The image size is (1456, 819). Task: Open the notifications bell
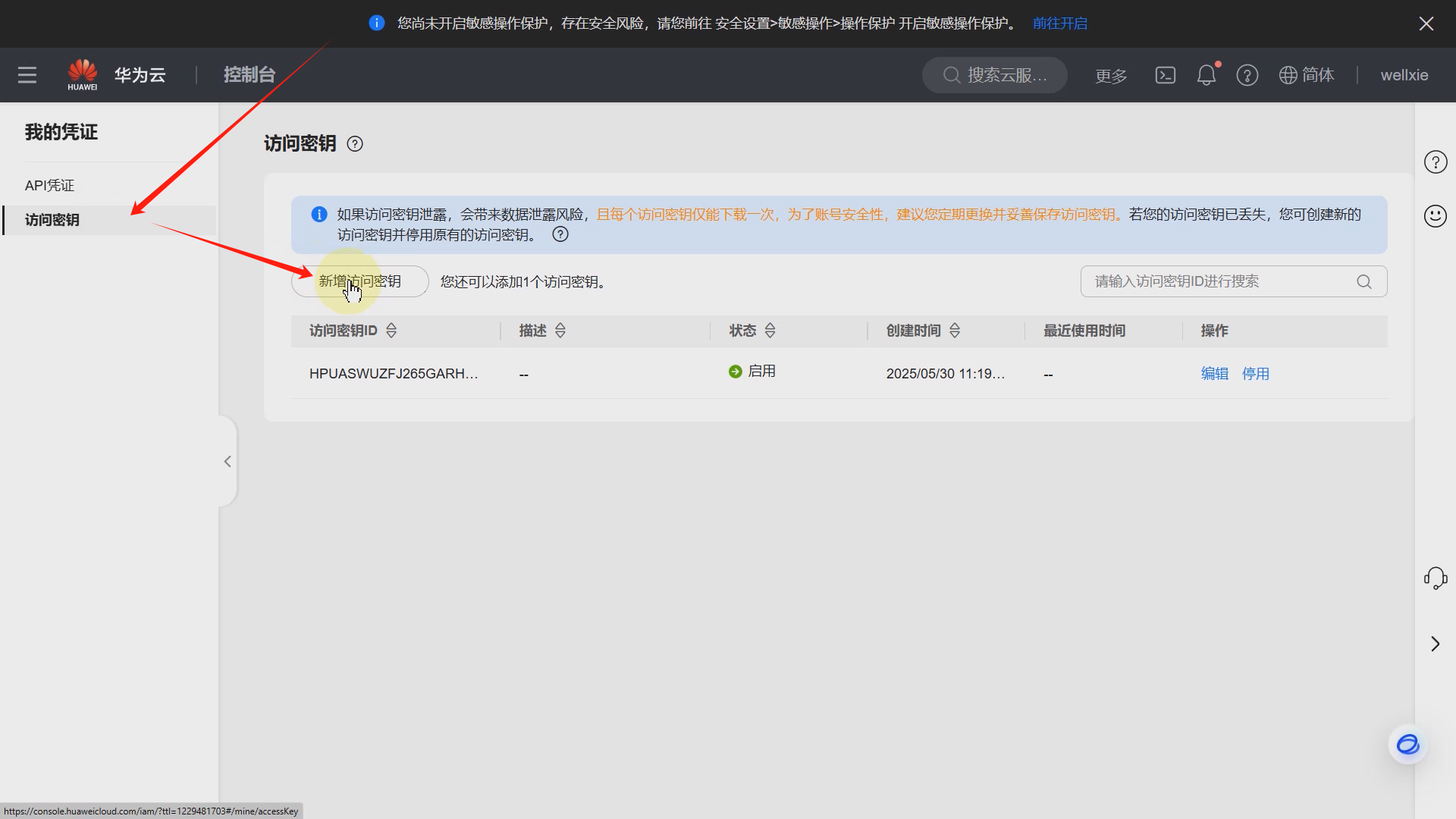click(x=1206, y=75)
